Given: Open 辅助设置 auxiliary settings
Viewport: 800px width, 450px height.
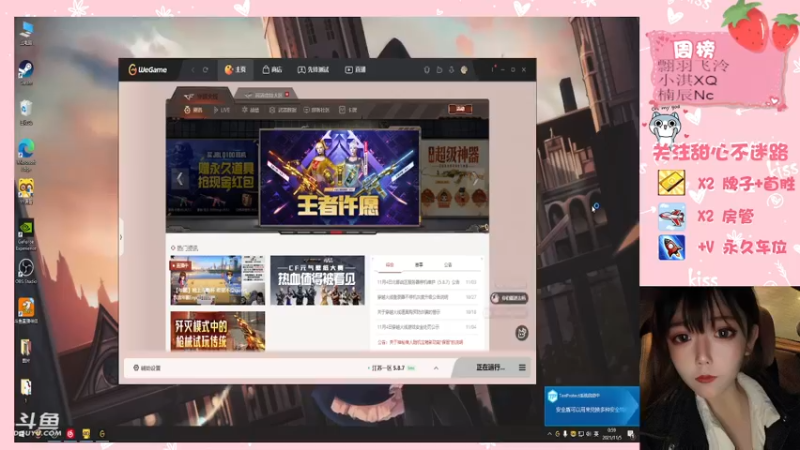Looking at the screenshot, I should coord(147,368).
